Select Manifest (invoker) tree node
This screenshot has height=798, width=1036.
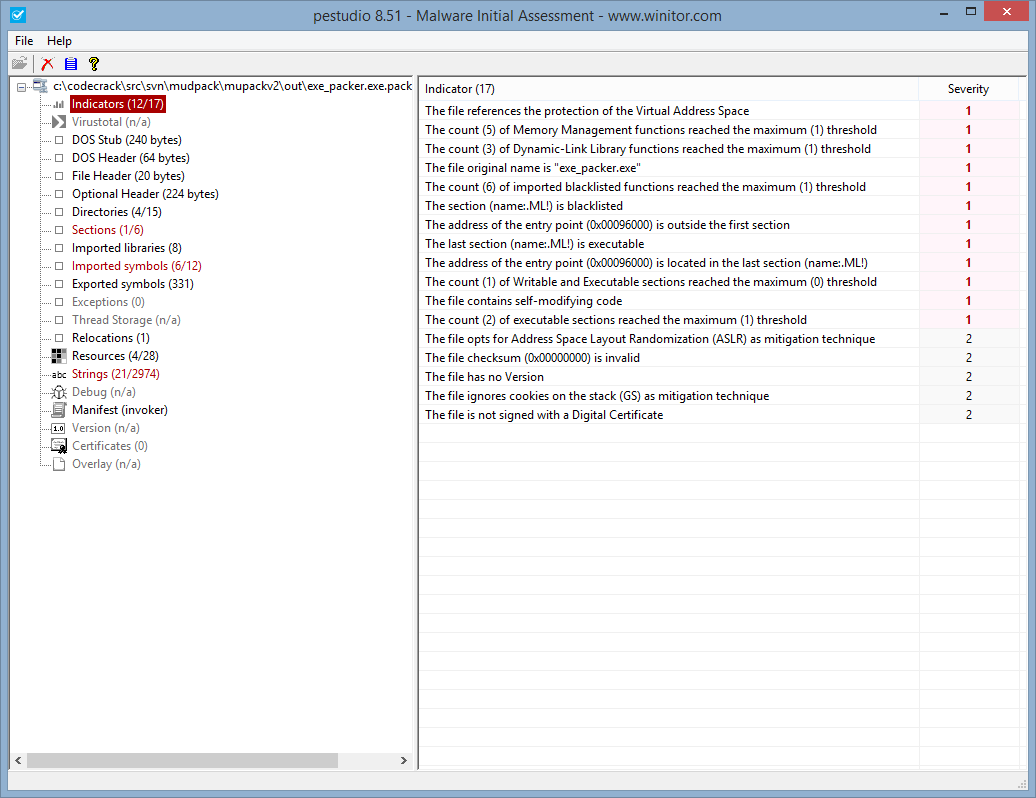point(120,410)
